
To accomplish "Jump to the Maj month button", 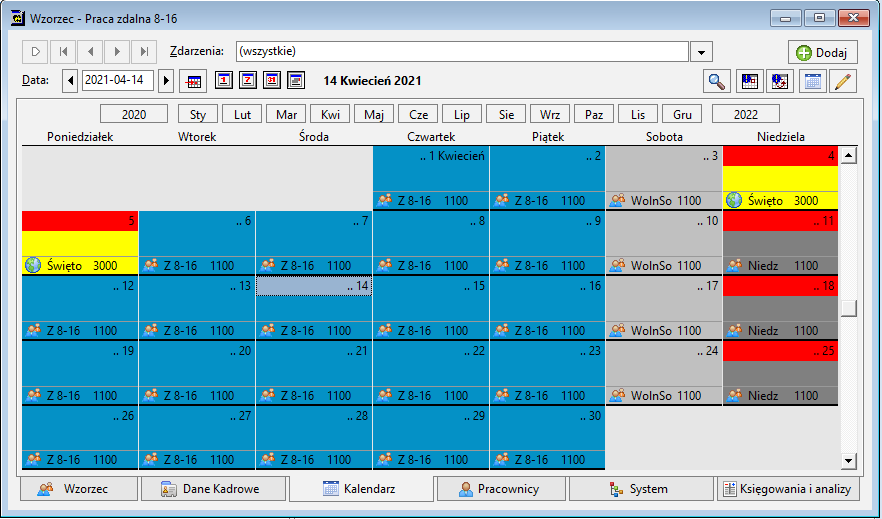I will tap(374, 114).
